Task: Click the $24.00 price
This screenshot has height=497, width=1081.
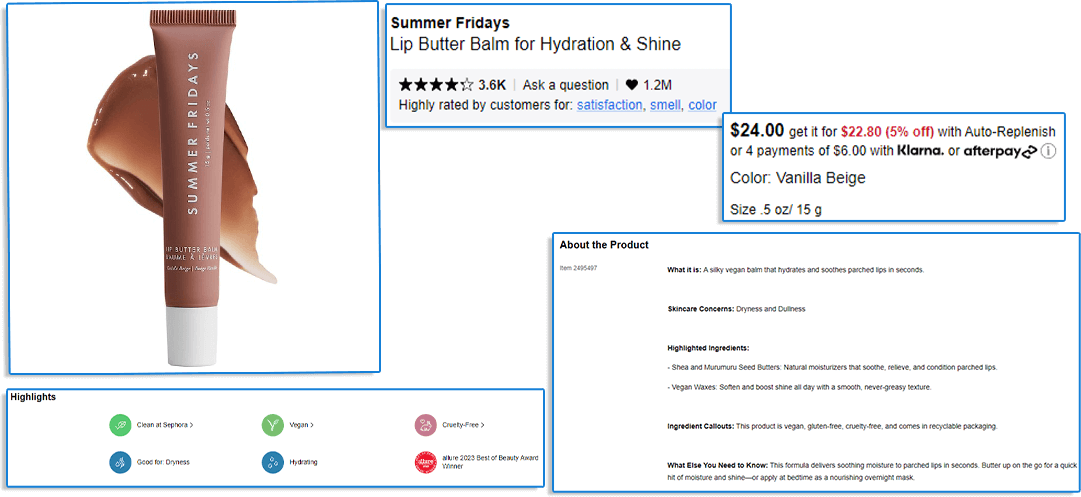Action: [x=757, y=130]
